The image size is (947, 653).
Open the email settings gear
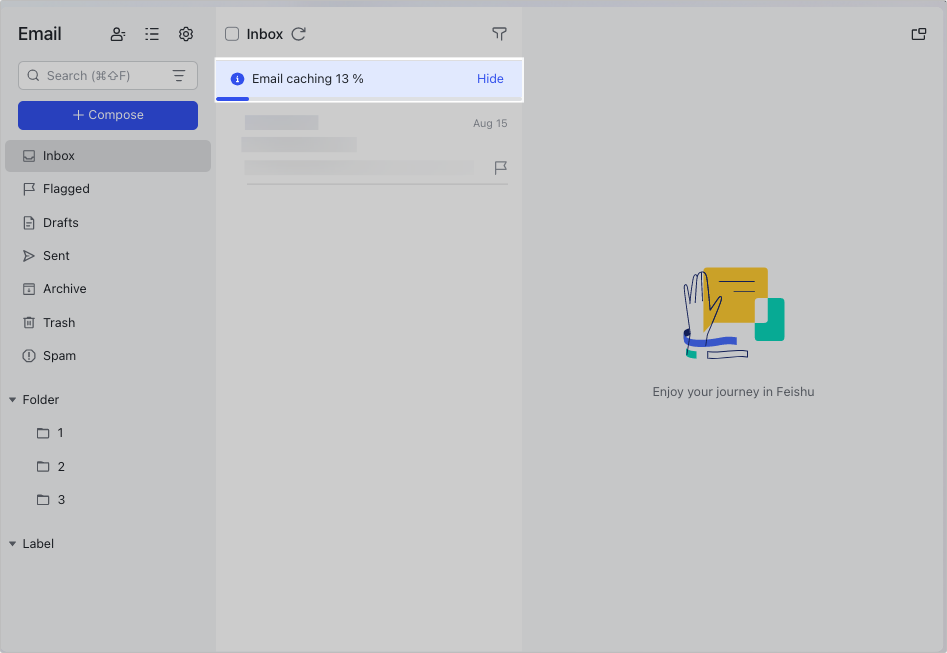click(x=185, y=33)
